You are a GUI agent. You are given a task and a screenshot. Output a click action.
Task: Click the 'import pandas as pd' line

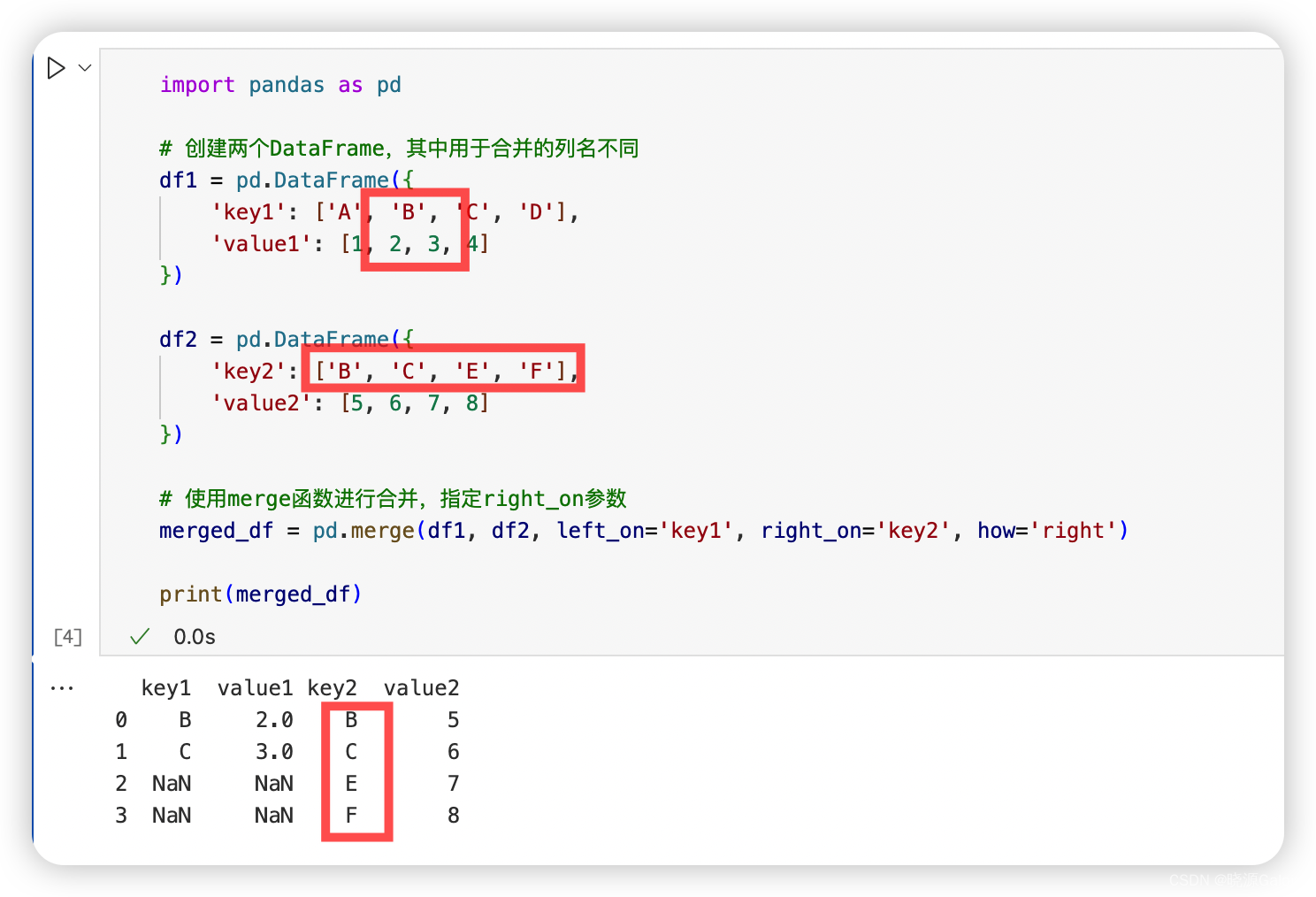tap(280, 85)
